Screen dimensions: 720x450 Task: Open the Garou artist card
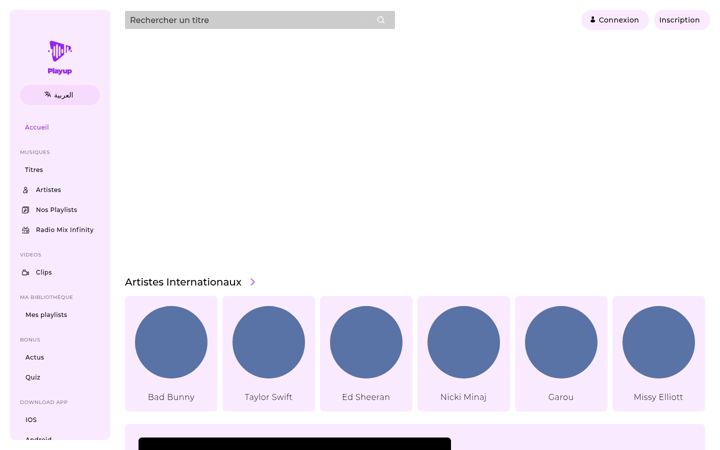coord(561,354)
